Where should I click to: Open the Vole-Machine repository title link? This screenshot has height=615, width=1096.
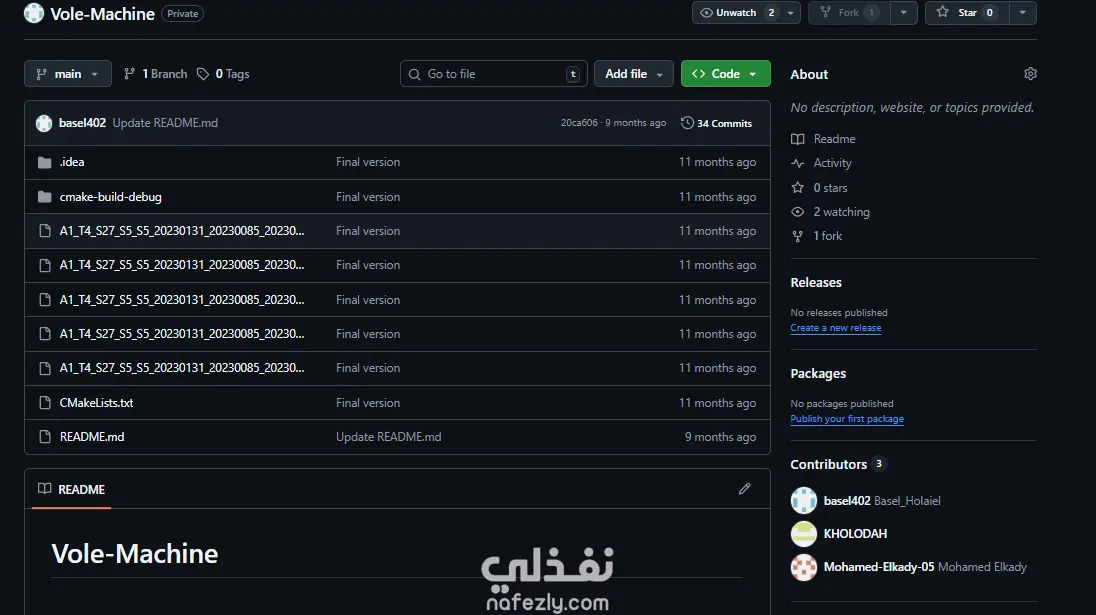102,14
